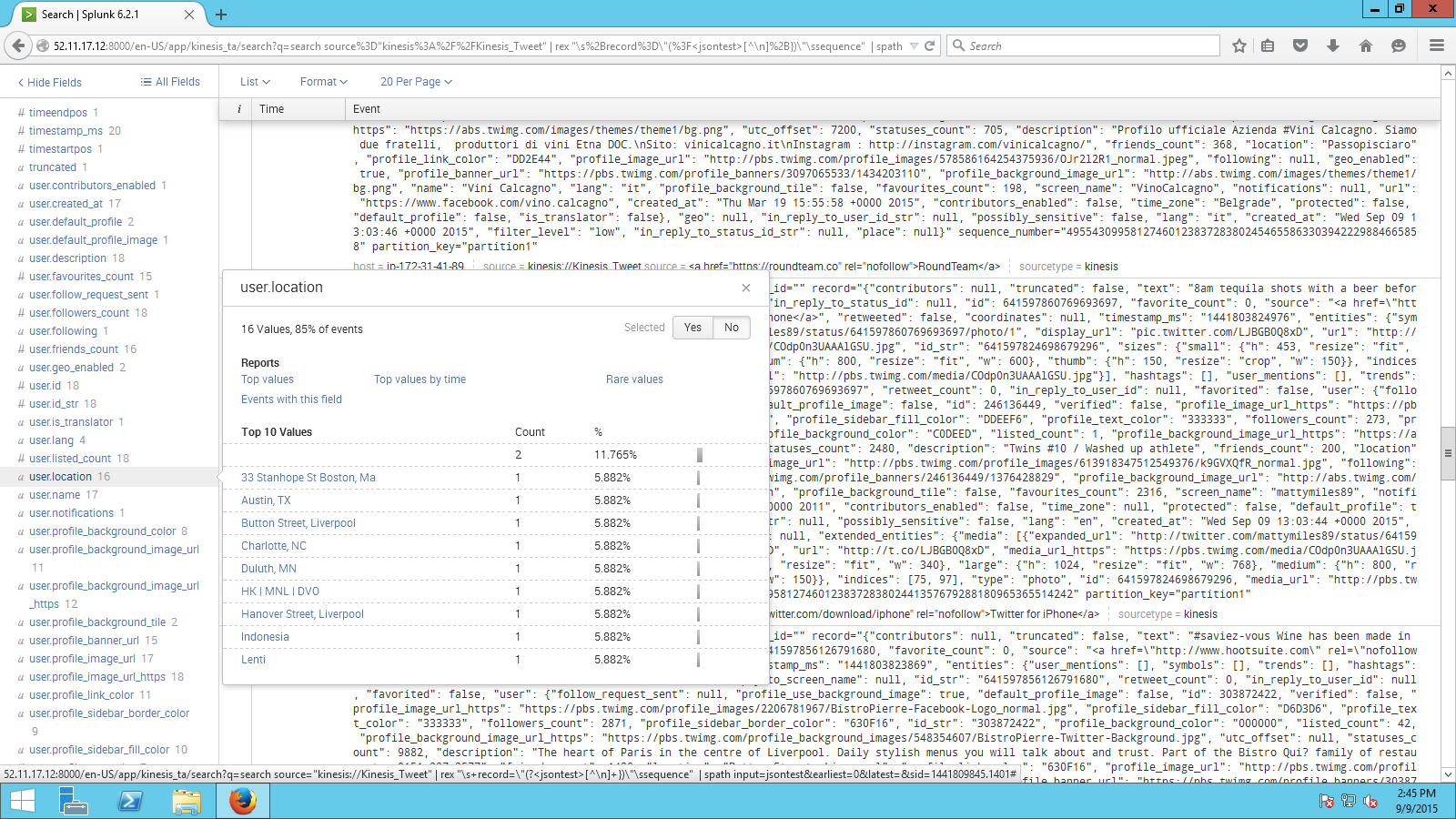Open the user.profile_banner_url field
This screenshot has height=819, width=1456.
(84, 641)
